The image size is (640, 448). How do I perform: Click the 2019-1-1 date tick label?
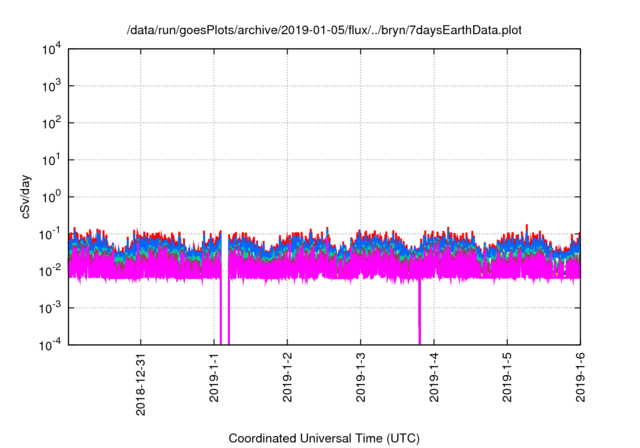[214, 378]
